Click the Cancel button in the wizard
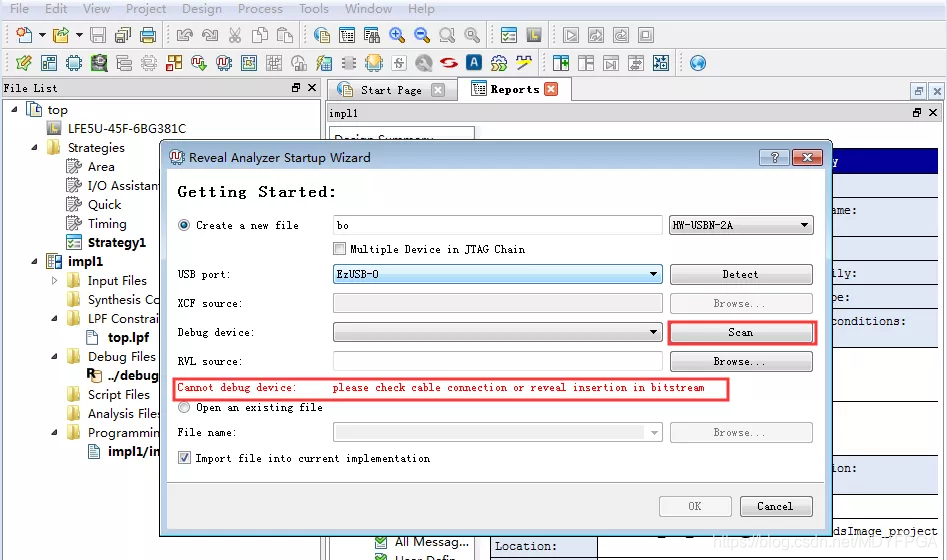This screenshot has height=560, width=947. tap(775, 506)
